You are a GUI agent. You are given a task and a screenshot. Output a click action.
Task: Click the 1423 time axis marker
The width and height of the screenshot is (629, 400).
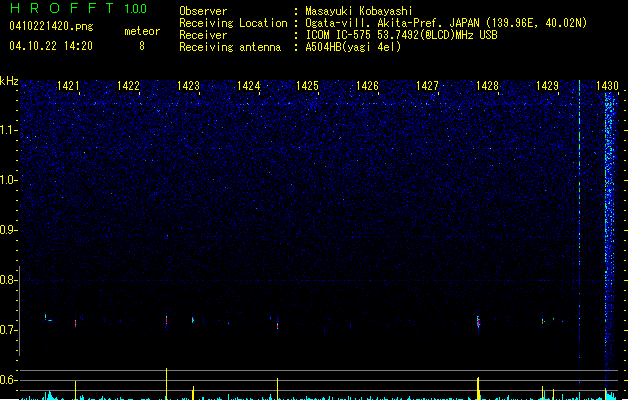[189, 86]
